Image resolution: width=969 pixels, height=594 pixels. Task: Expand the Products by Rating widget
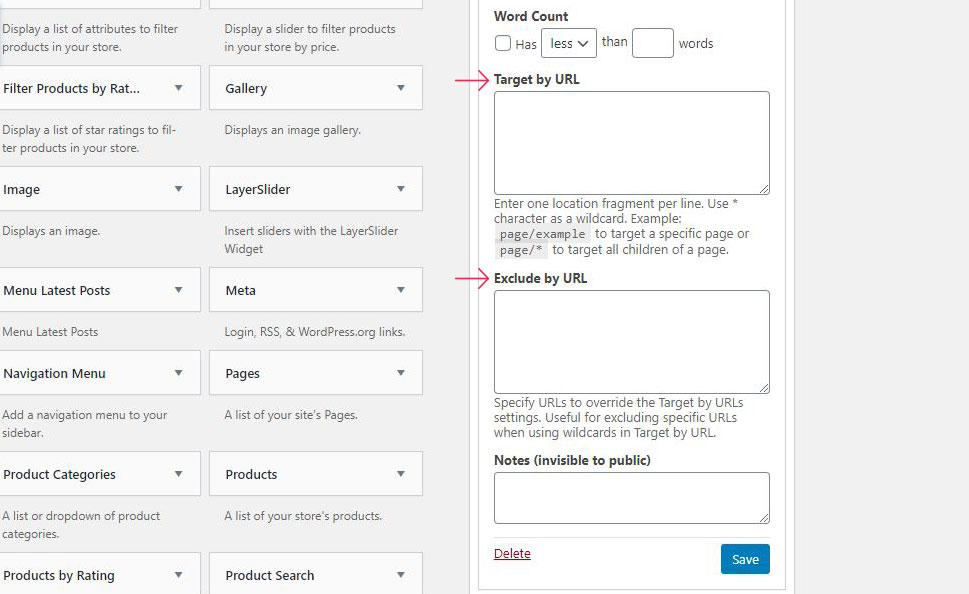coord(179,575)
